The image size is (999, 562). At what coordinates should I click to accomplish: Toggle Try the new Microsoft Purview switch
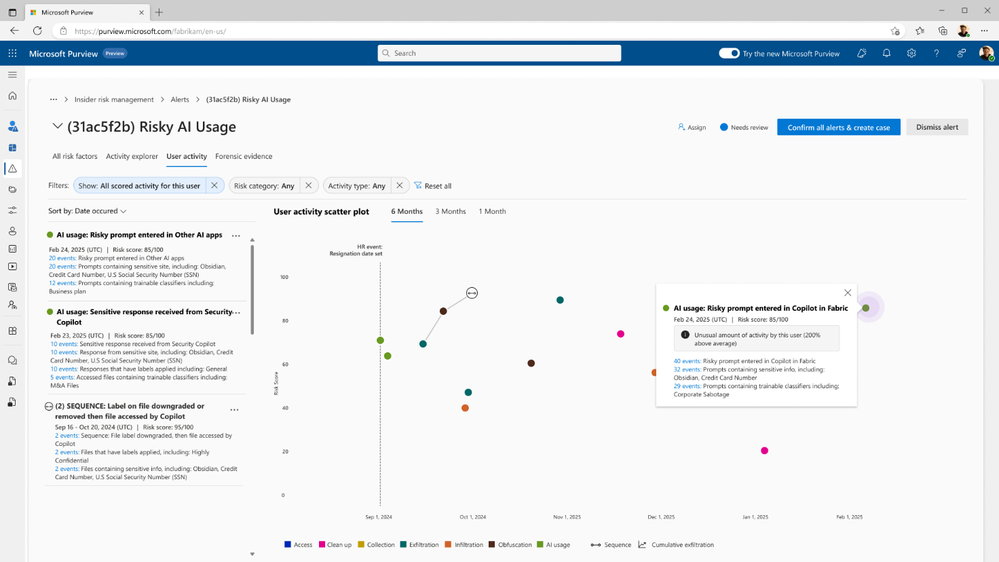pyautogui.click(x=729, y=54)
